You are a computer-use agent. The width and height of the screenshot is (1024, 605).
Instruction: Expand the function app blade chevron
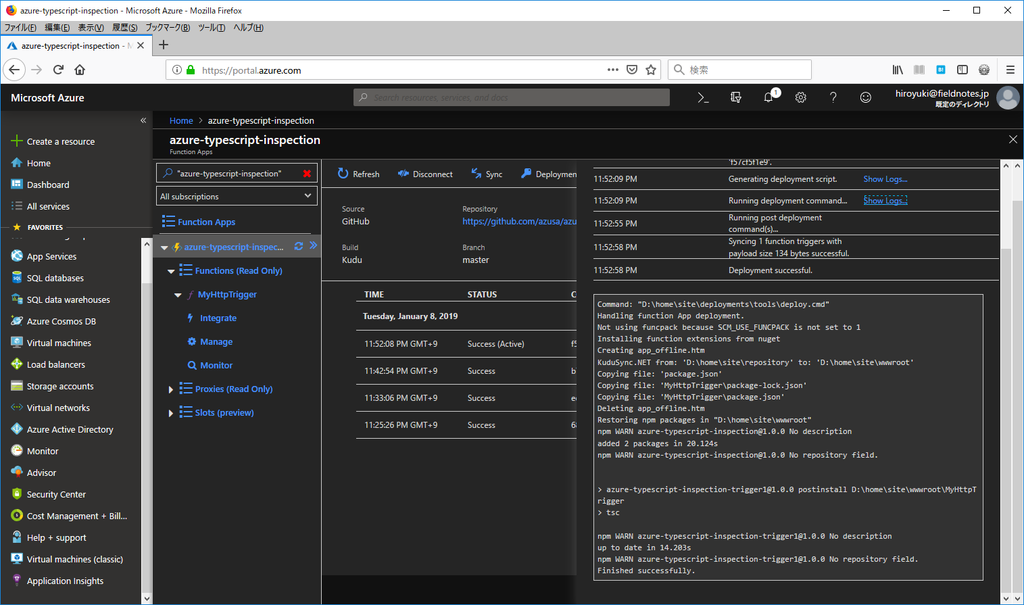[x=313, y=246]
